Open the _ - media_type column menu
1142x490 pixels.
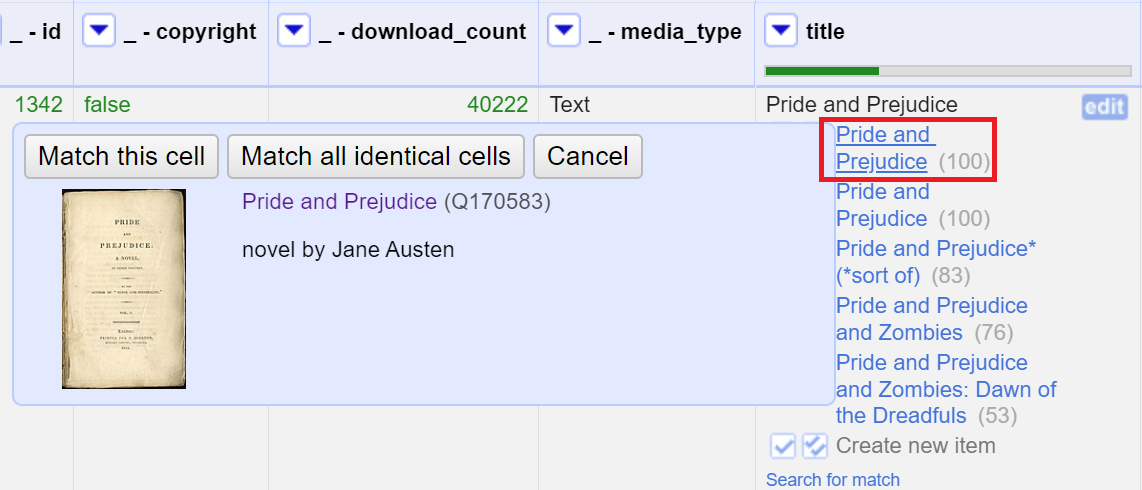click(x=564, y=32)
